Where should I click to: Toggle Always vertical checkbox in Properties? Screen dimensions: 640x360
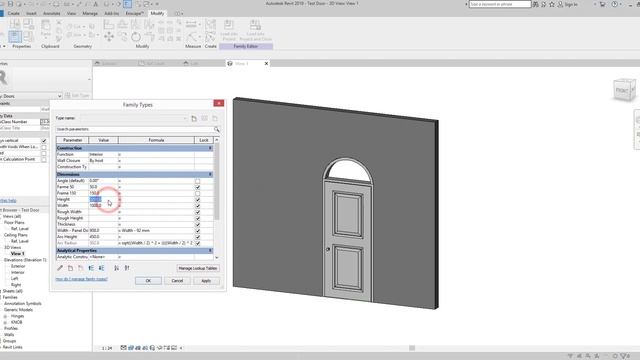(44, 141)
